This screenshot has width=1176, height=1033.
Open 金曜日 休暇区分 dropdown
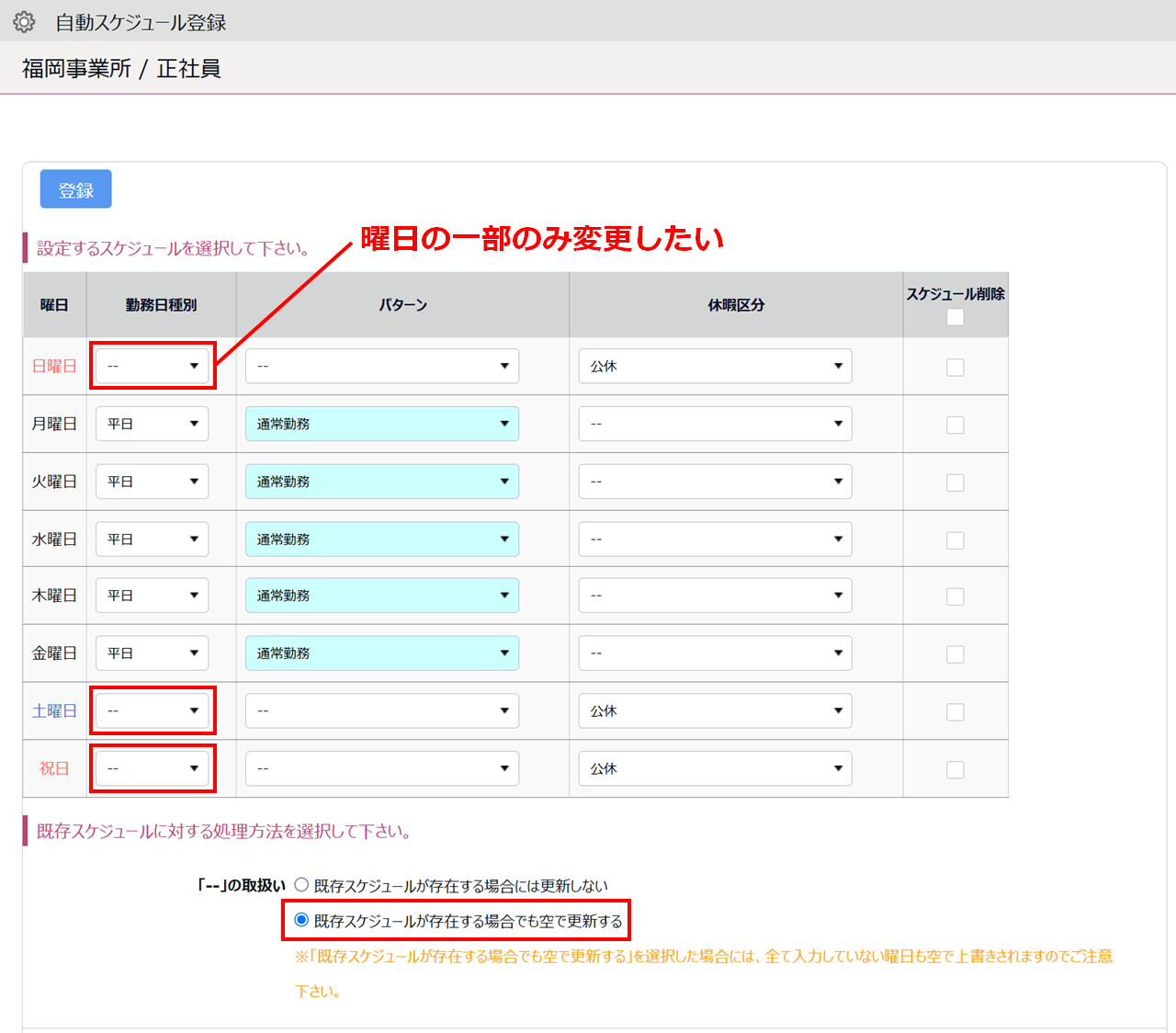coord(716,653)
